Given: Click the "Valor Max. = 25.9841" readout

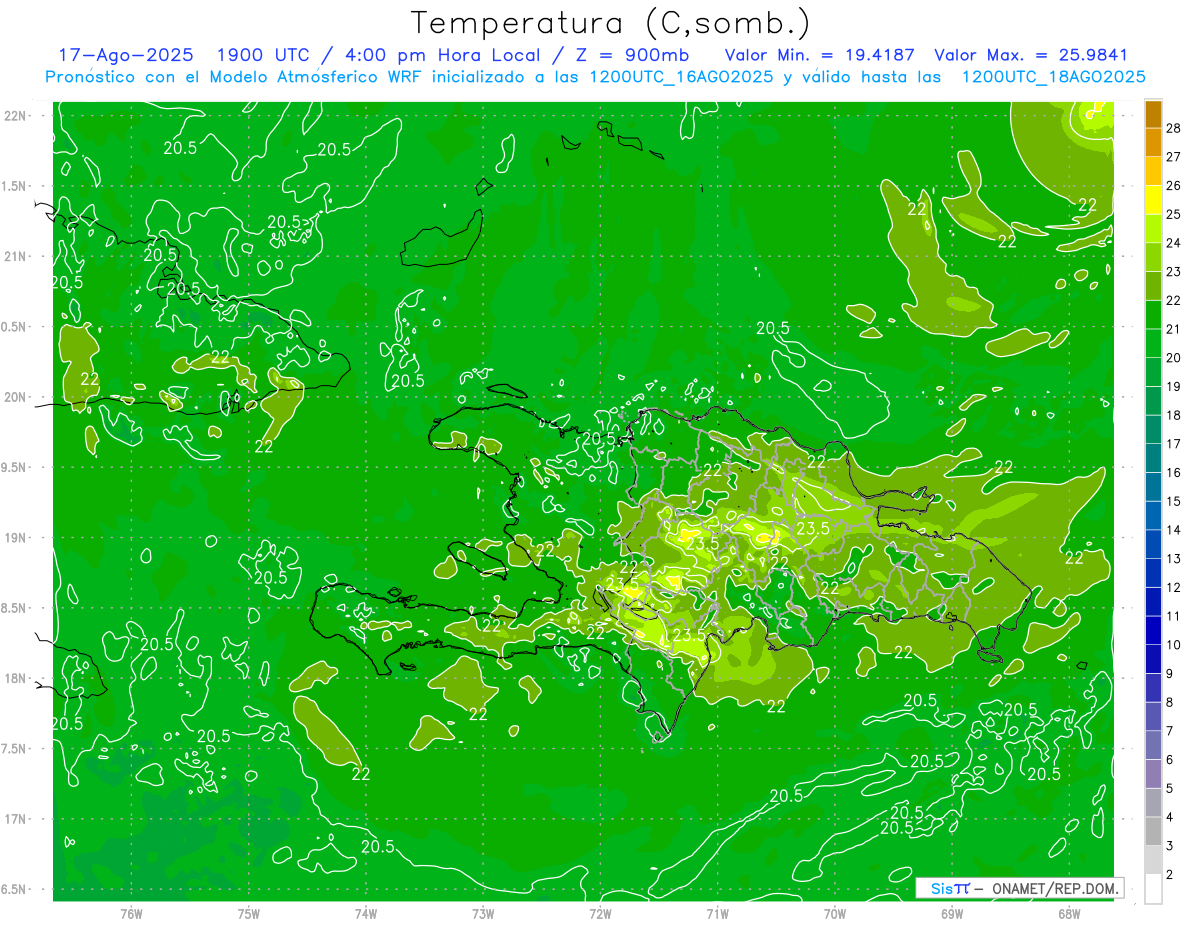Looking at the screenshot, I should coord(1031,55).
